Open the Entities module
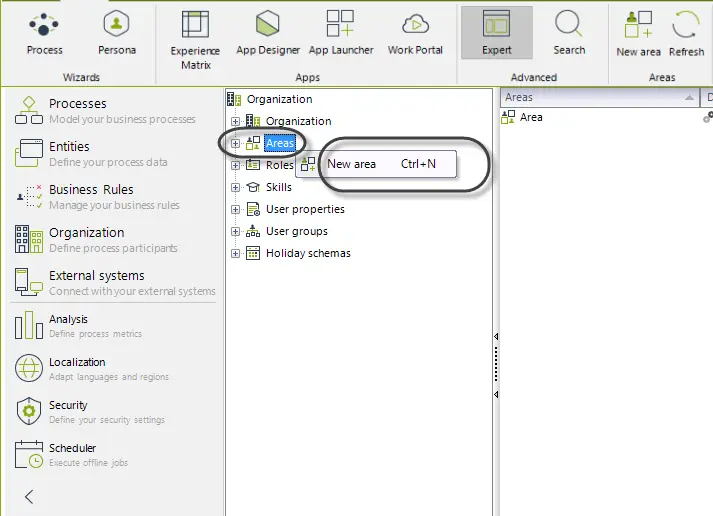 (x=91, y=154)
